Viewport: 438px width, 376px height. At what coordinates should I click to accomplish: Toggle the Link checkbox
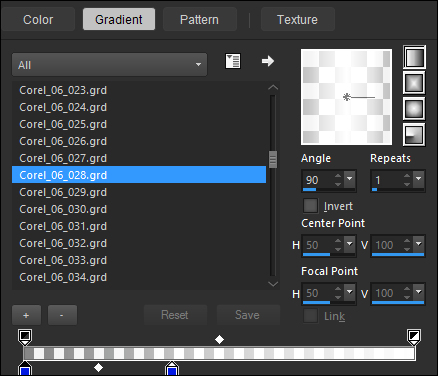pyautogui.click(x=310, y=315)
